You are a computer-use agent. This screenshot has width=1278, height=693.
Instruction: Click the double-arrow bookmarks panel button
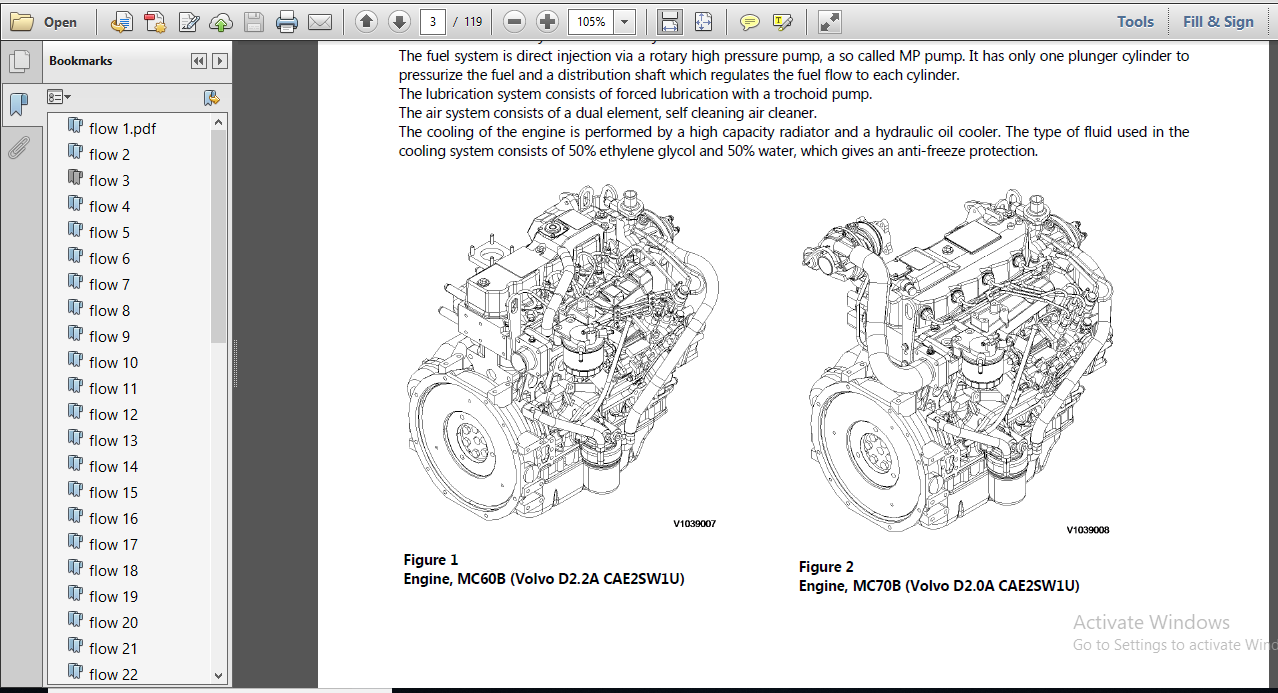[198, 61]
